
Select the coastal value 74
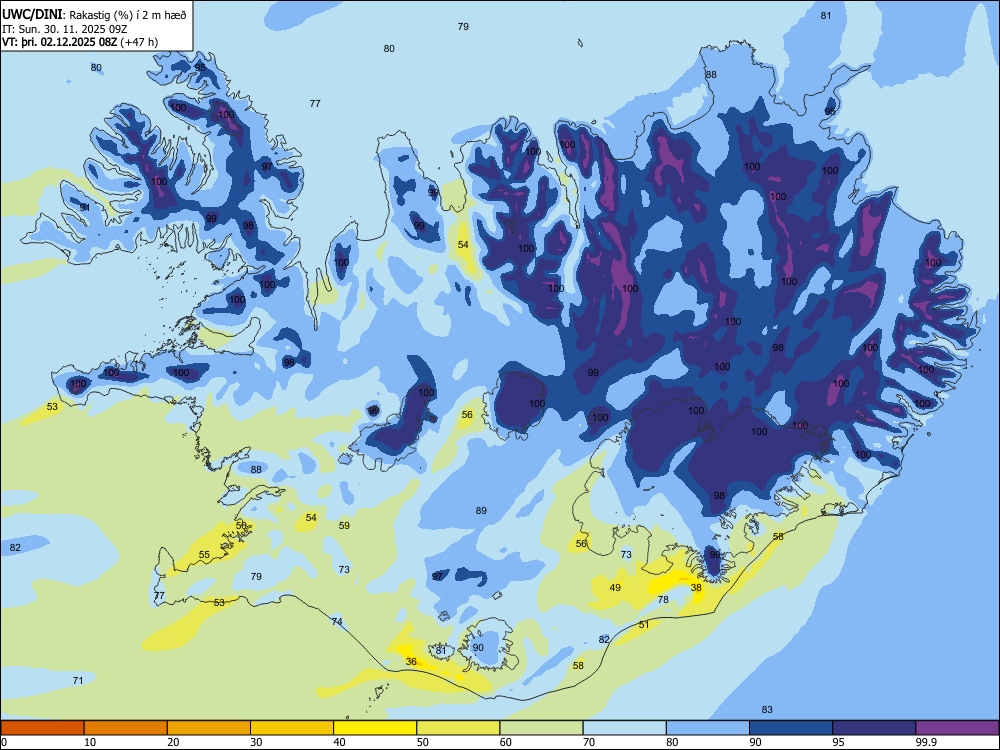click(337, 621)
